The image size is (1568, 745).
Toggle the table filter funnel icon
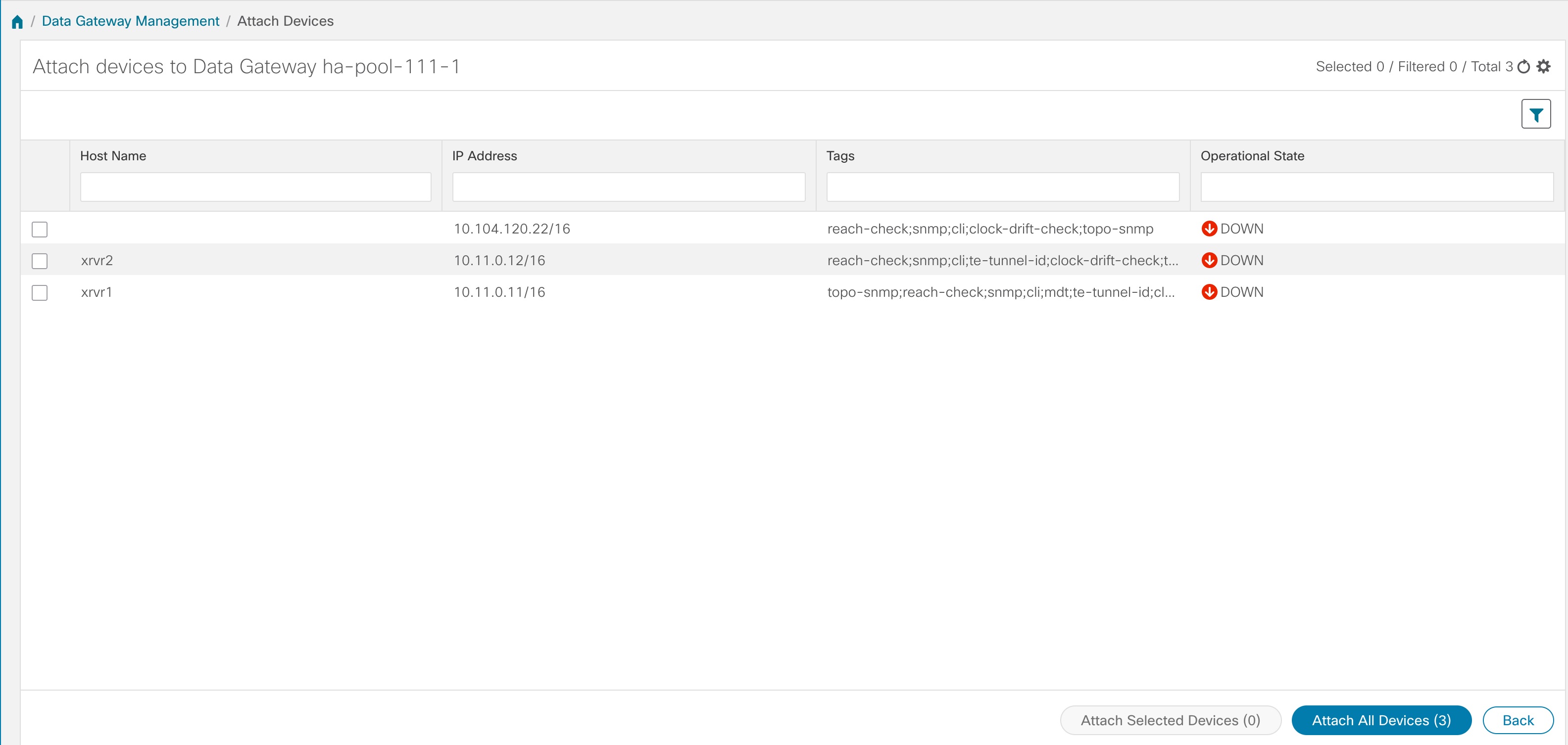(x=1536, y=114)
